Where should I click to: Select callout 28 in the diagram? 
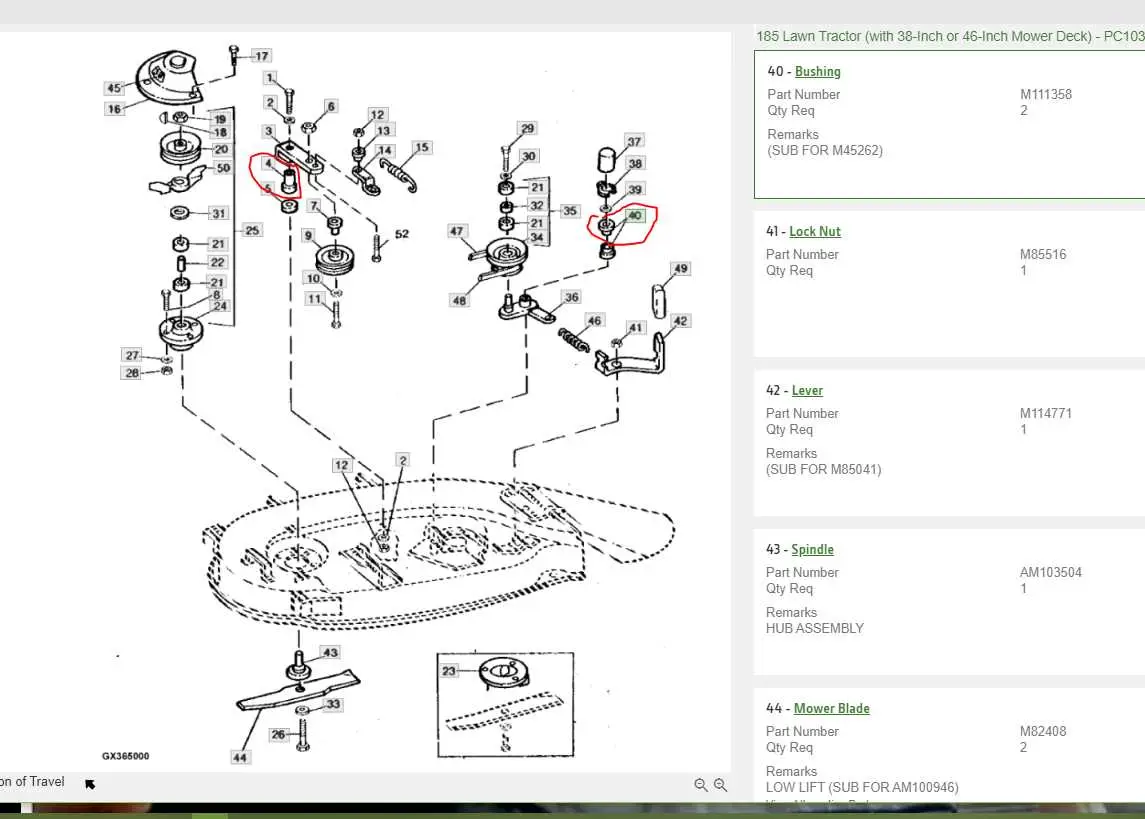coord(132,373)
